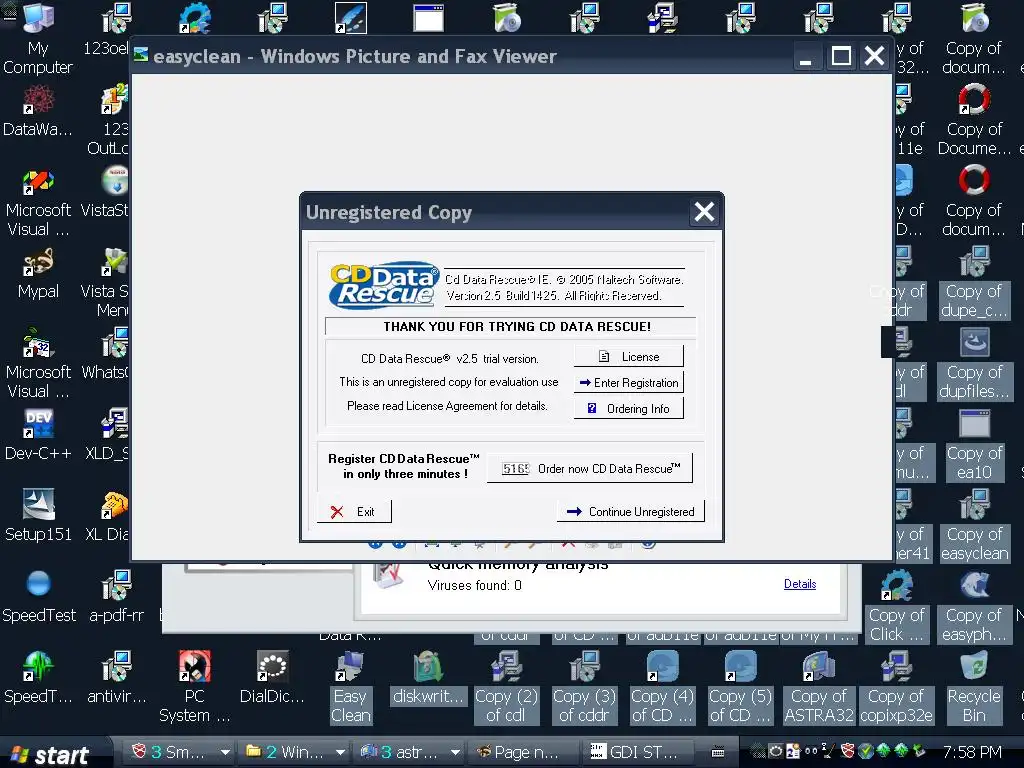This screenshot has width=1024, height=768.
Task: Close the Unregistered Copy dialog
Action: tap(704, 212)
